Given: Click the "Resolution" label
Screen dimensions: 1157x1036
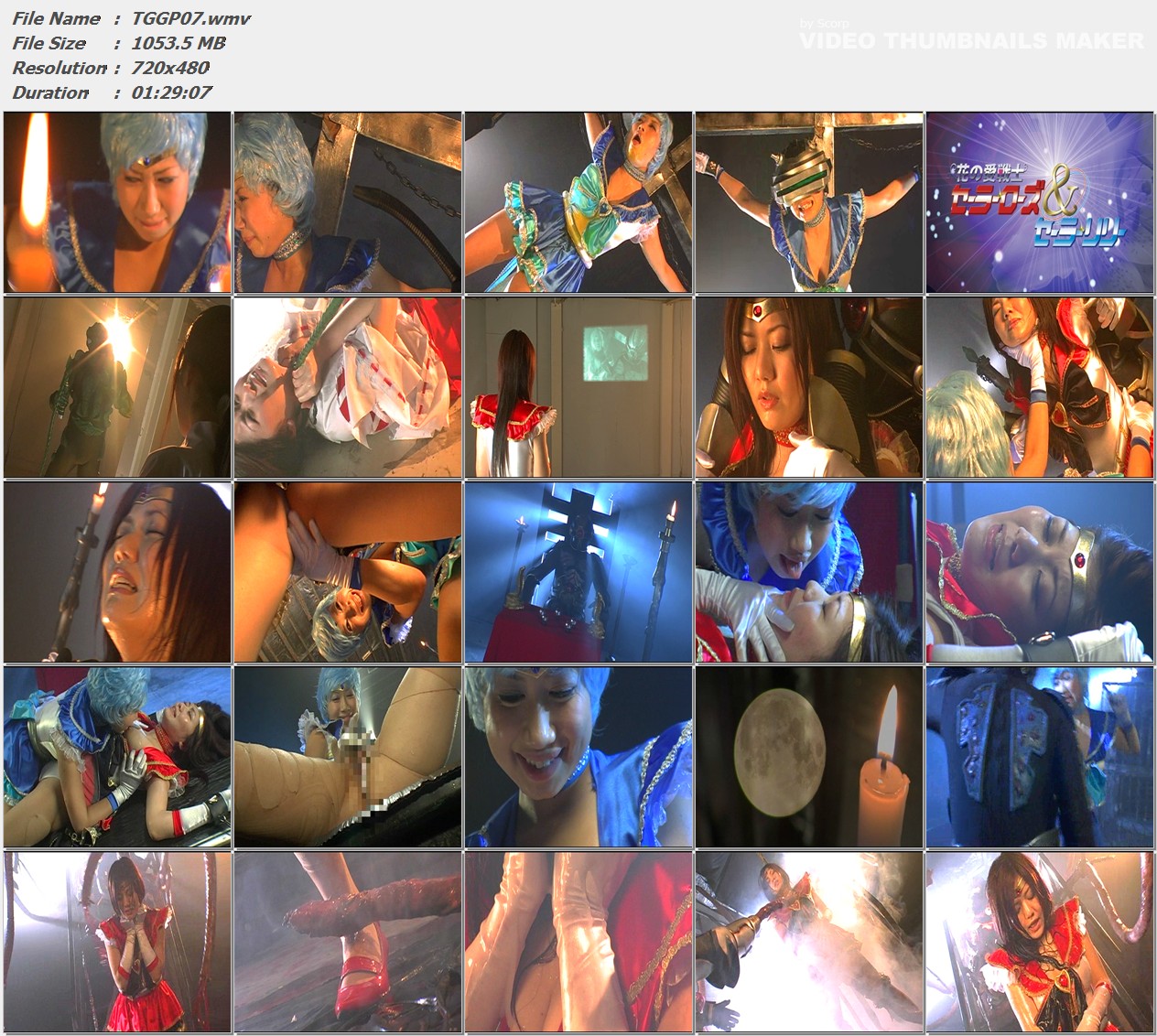Looking at the screenshot, I should point(59,68).
